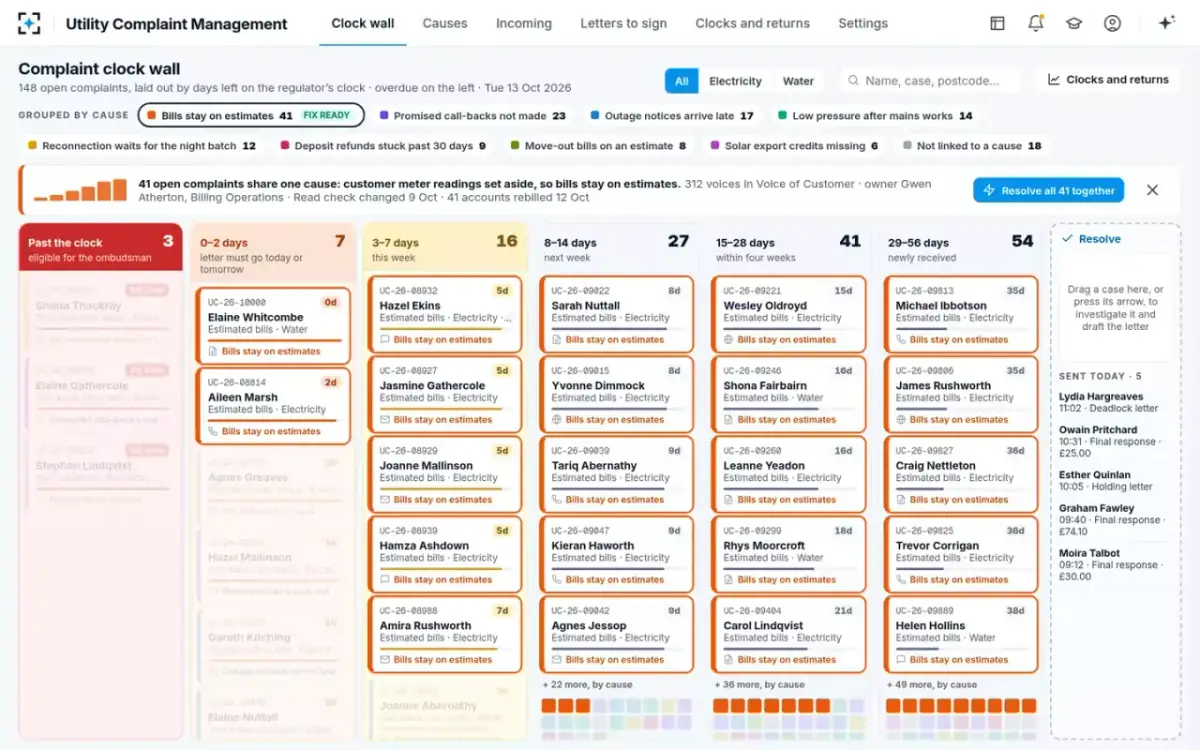
Task: Open Owain Pritchard's sent final response
Action: tap(1115, 441)
